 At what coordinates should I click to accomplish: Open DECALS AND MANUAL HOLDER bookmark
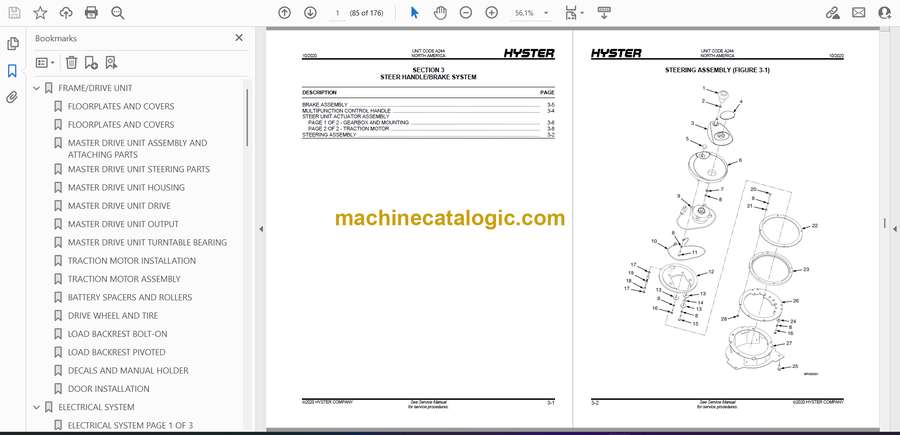[128, 371]
